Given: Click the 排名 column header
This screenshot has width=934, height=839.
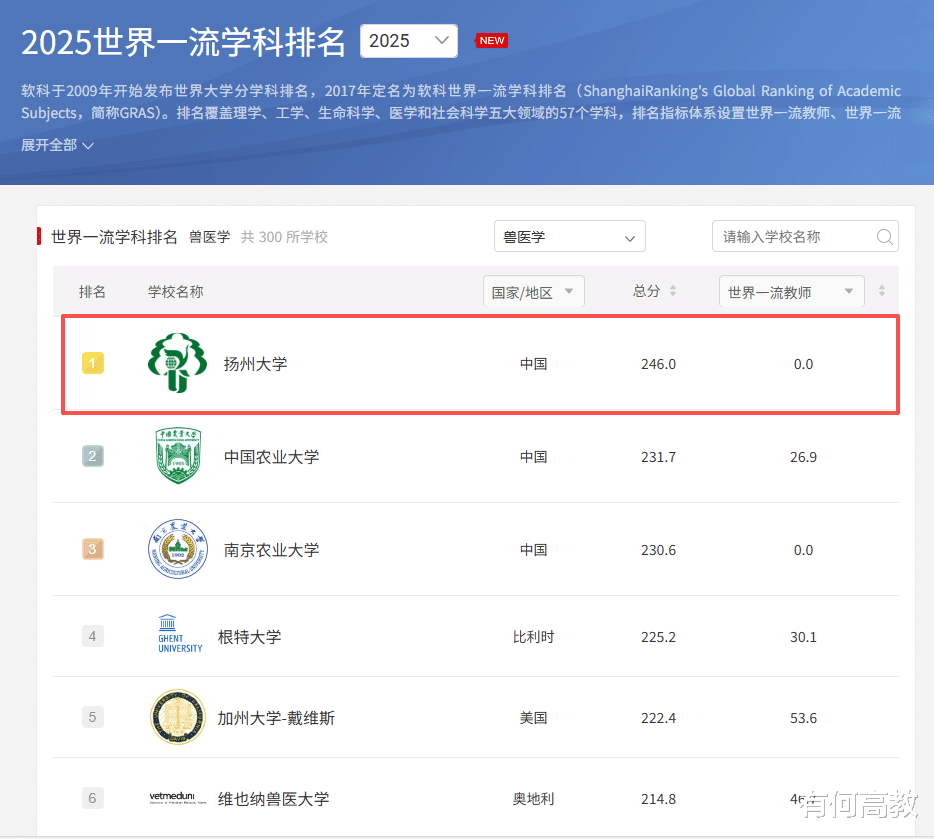Looking at the screenshot, I should point(92,292).
